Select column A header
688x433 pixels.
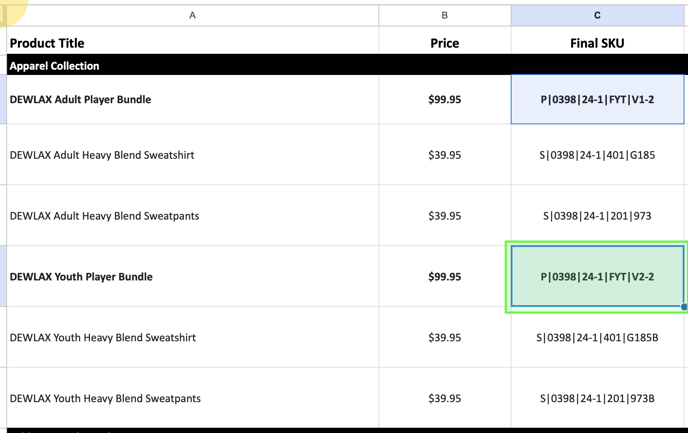point(192,15)
